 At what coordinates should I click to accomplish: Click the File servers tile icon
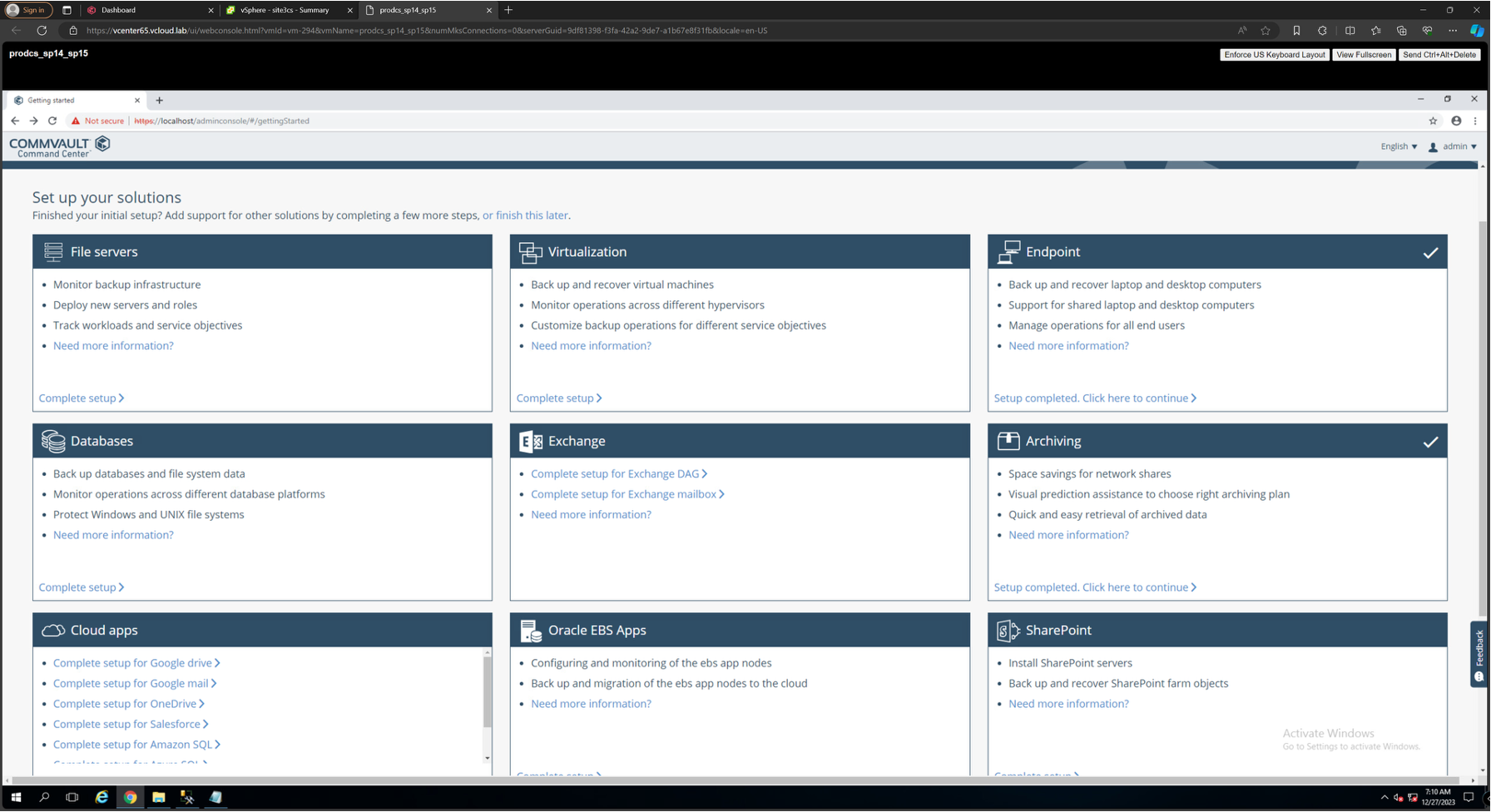(53, 251)
